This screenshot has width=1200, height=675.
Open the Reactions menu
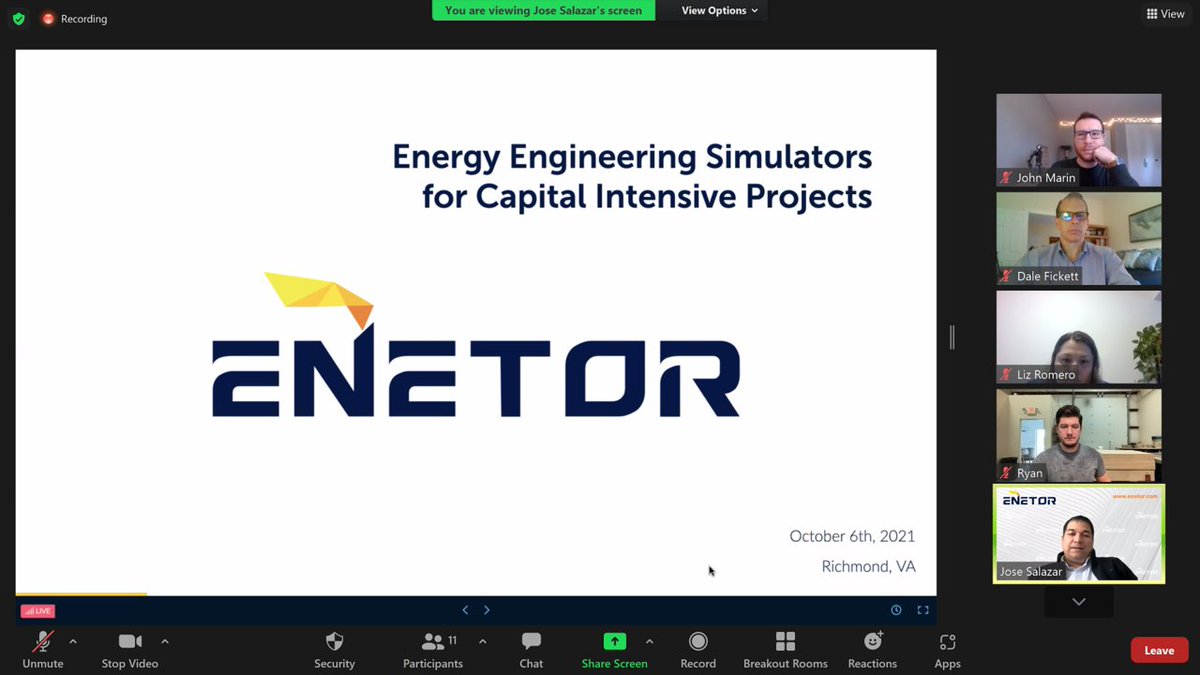click(873, 650)
